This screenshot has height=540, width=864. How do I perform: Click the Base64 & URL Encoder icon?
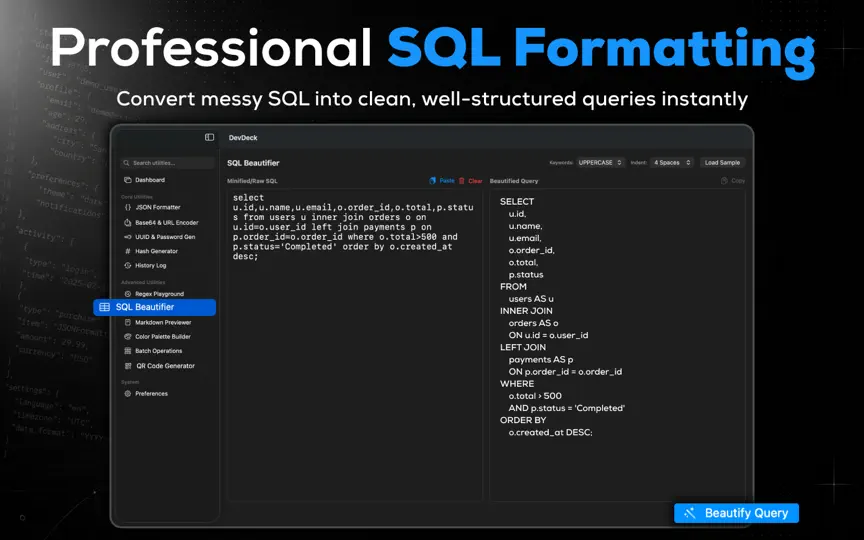tap(128, 223)
